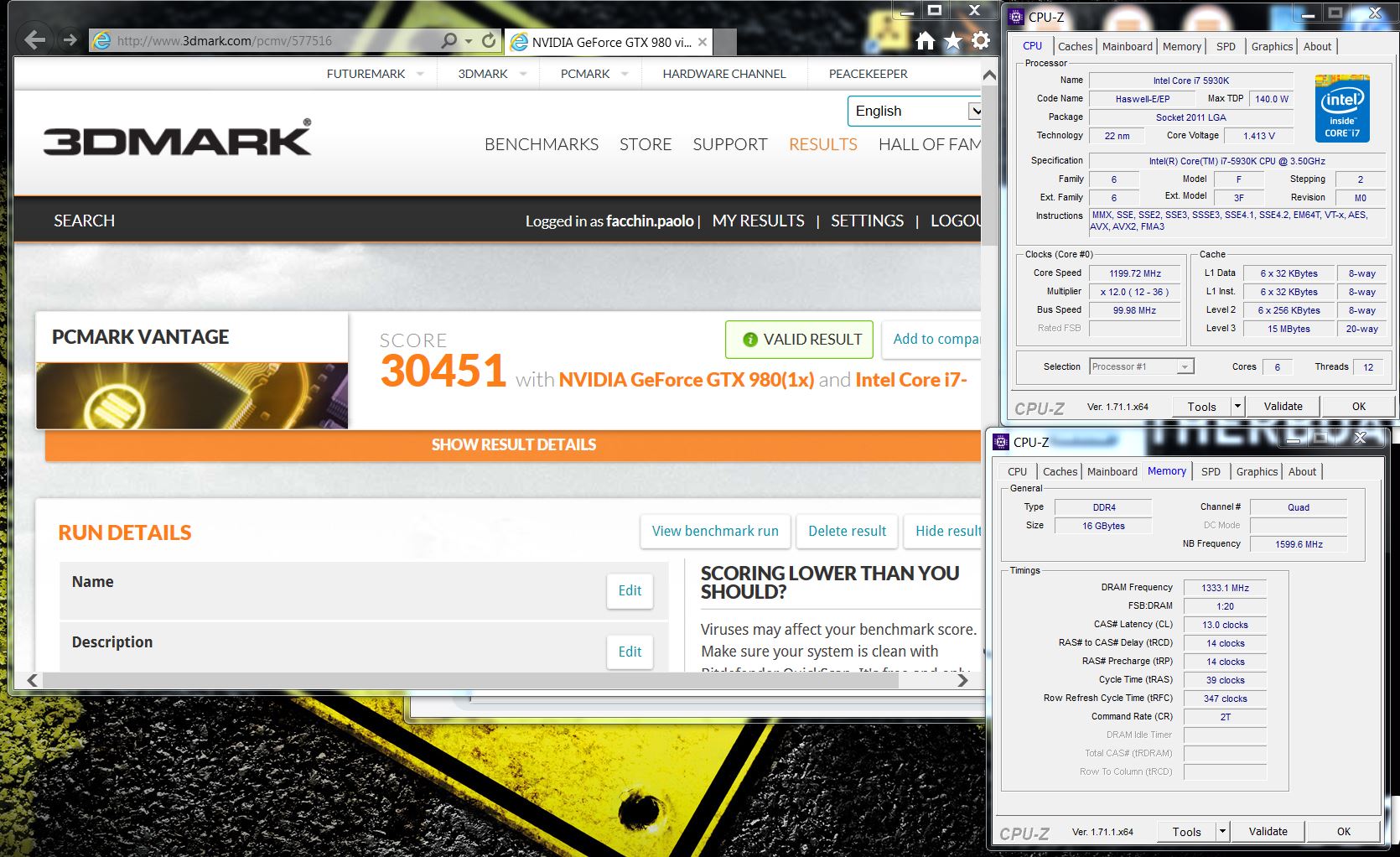Expand the 3DMARK top menu dropdown
The image size is (1400, 857).
pyautogui.click(x=523, y=74)
